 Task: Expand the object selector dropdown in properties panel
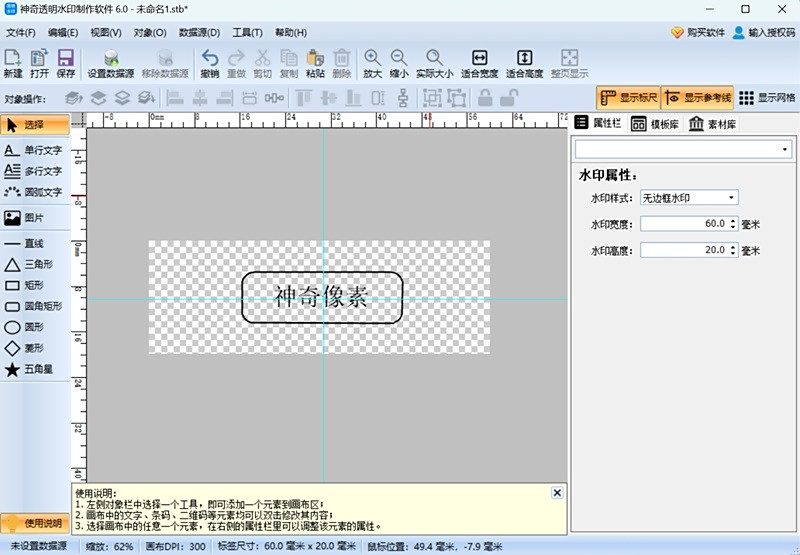(x=784, y=149)
